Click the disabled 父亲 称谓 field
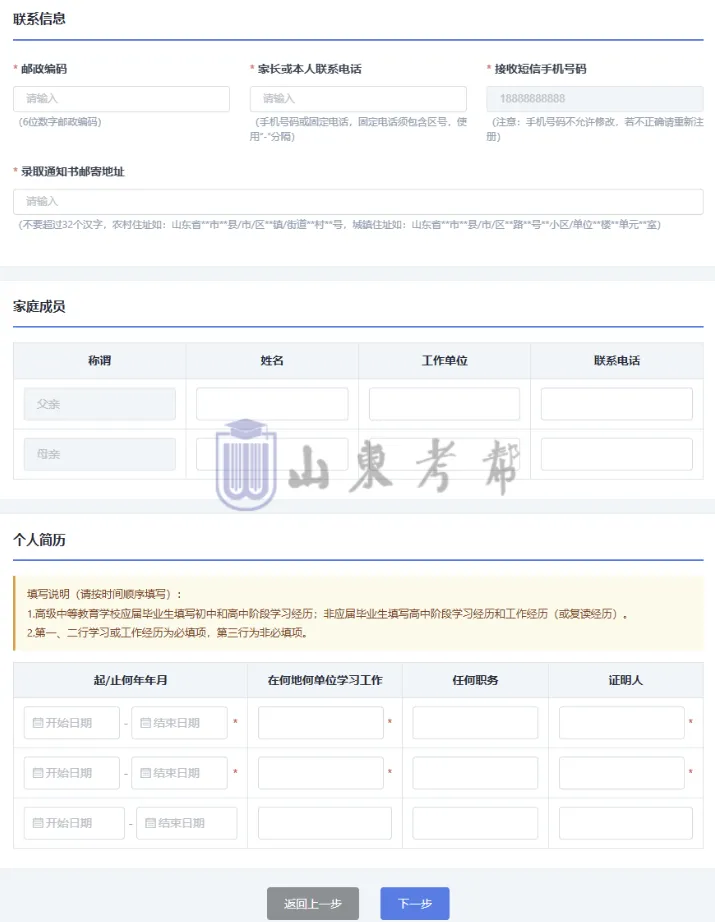715x922 pixels. [99, 404]
